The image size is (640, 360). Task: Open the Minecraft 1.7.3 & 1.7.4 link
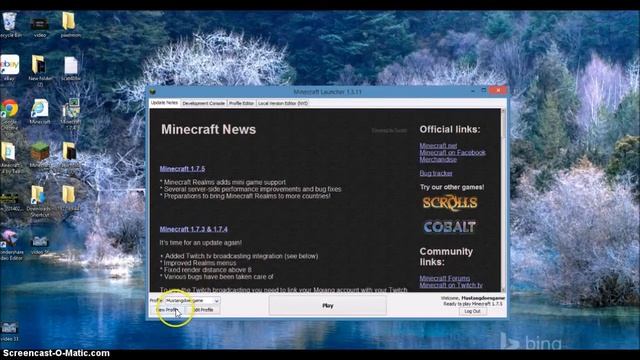(x=193, y=229)
